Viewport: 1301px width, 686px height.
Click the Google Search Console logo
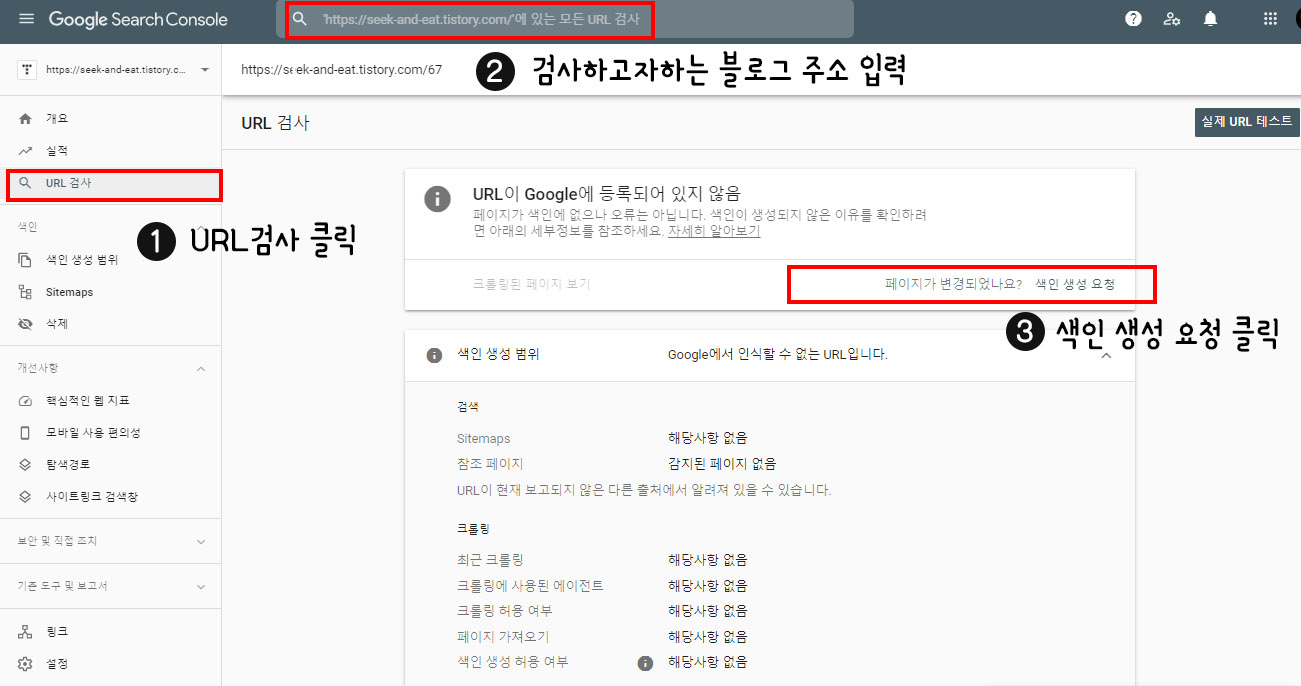(x=138, y=19)
